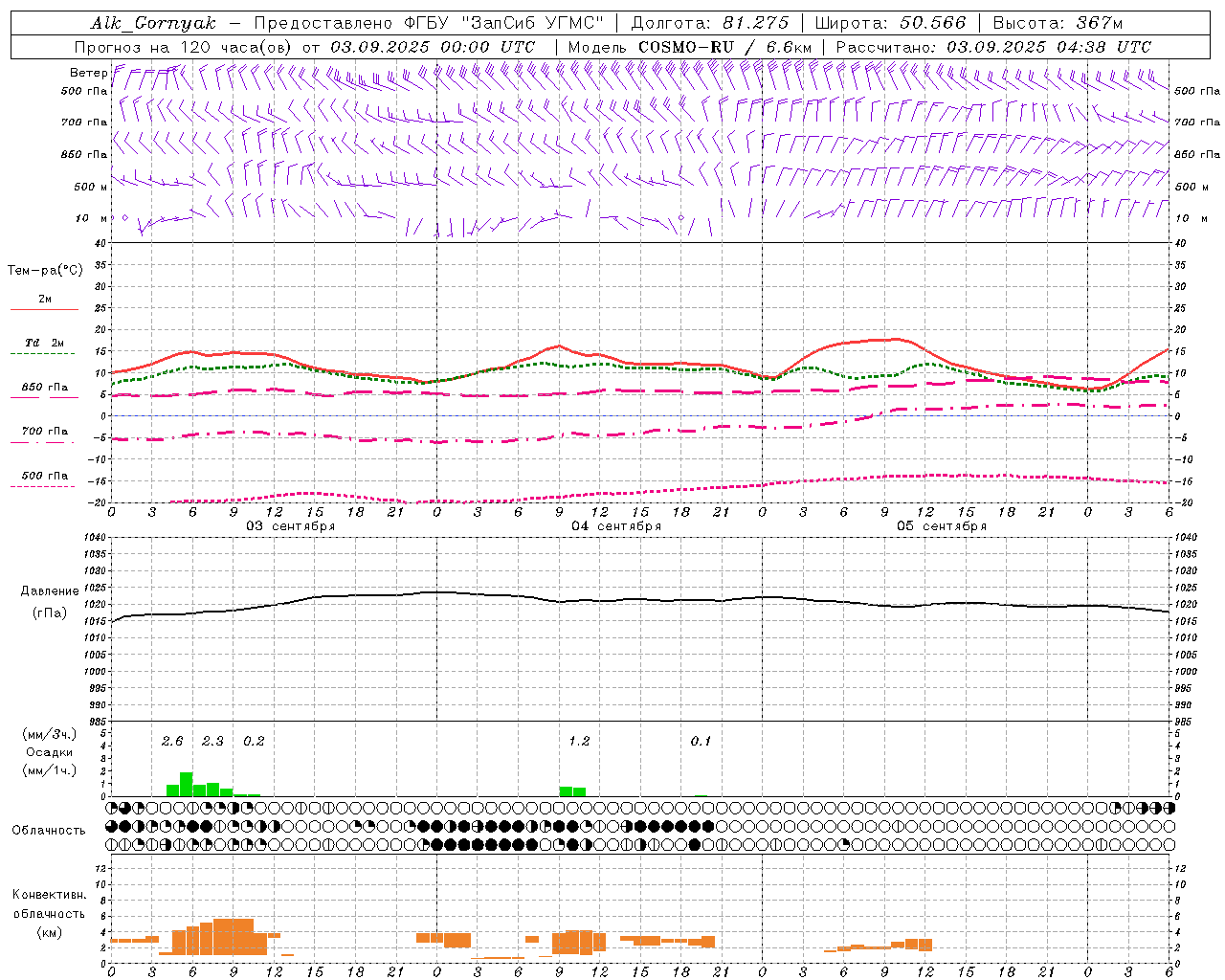Image resolution: width=1225 pixels, height=980 pixels.
Task: Click the 2.3 precipitation amount value
Action: (212, 741)
